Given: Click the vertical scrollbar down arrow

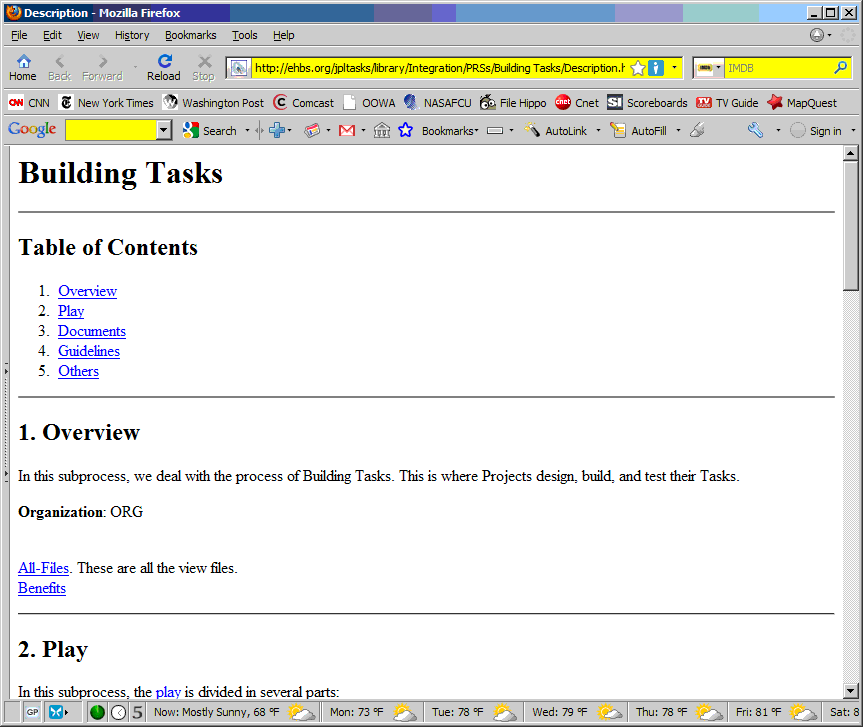Looking at the screenshot, I should [850, 691].
